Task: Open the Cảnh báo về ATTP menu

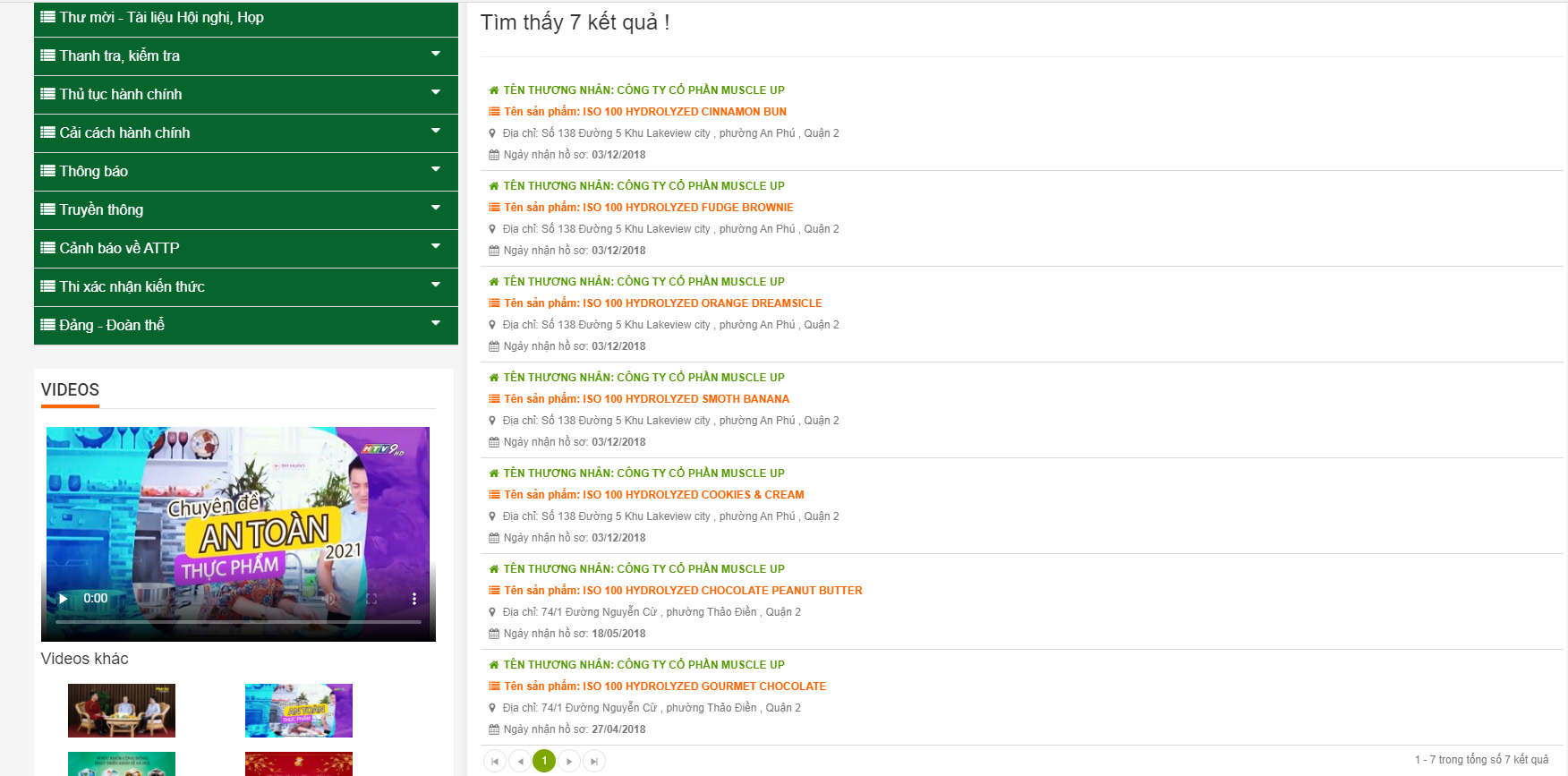Action: pos(246,249)
